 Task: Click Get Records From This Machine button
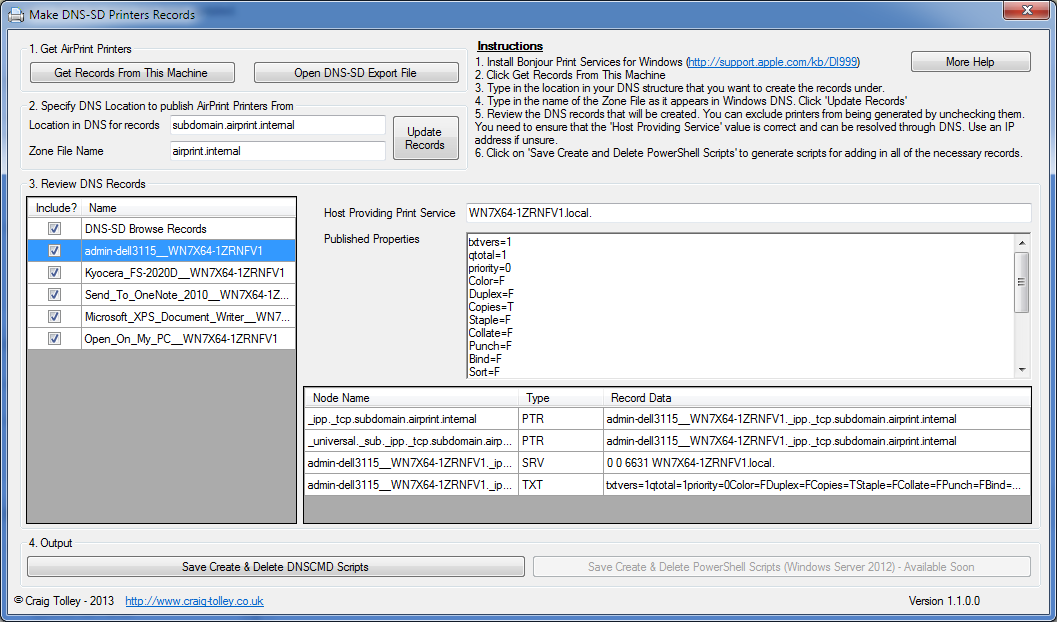click(132, 73)
